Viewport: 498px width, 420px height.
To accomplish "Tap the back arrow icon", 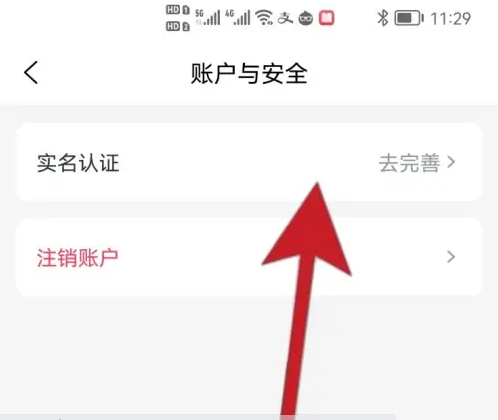I will point(31,72).
